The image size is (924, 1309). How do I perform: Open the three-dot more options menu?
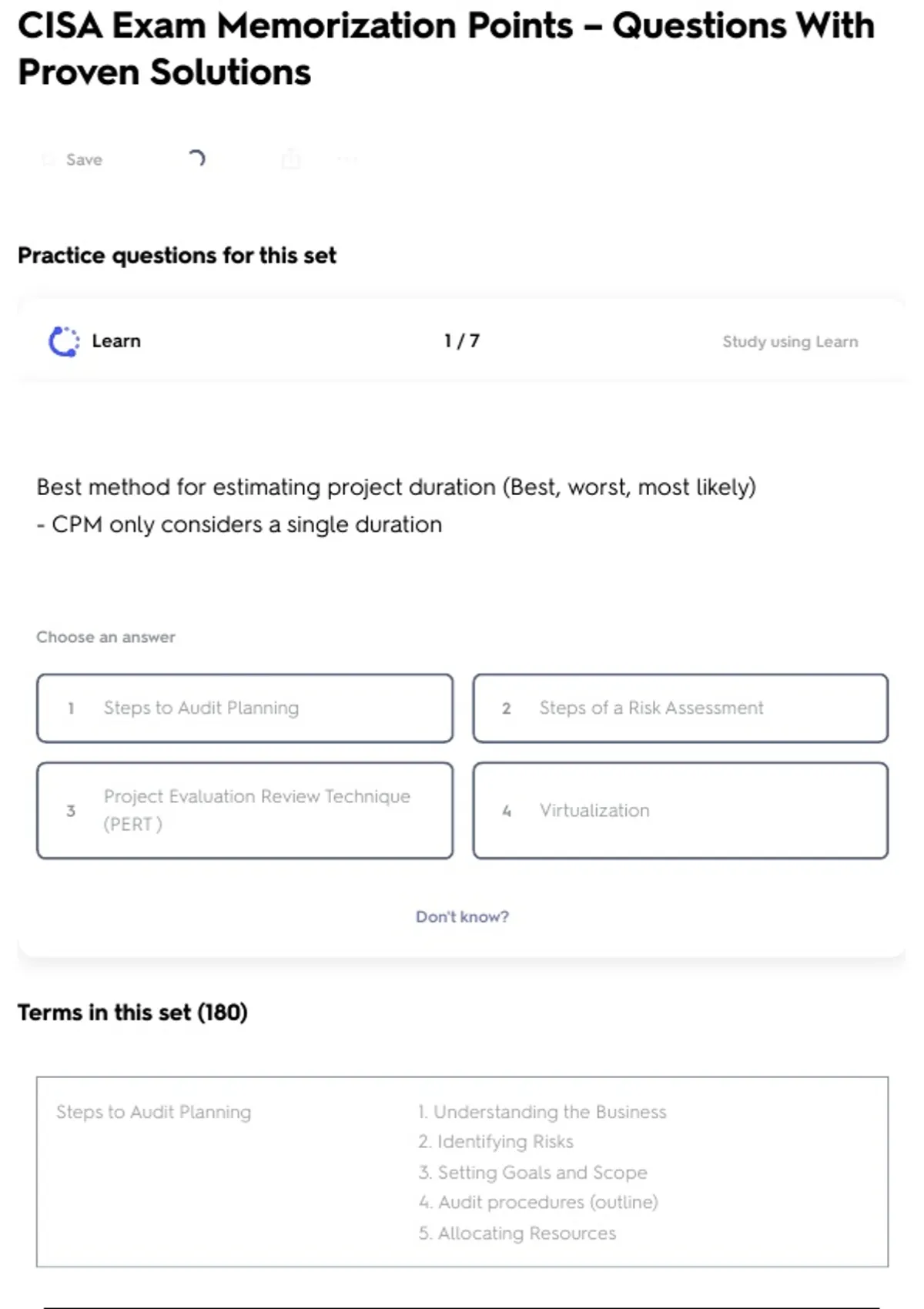point(347,159)
